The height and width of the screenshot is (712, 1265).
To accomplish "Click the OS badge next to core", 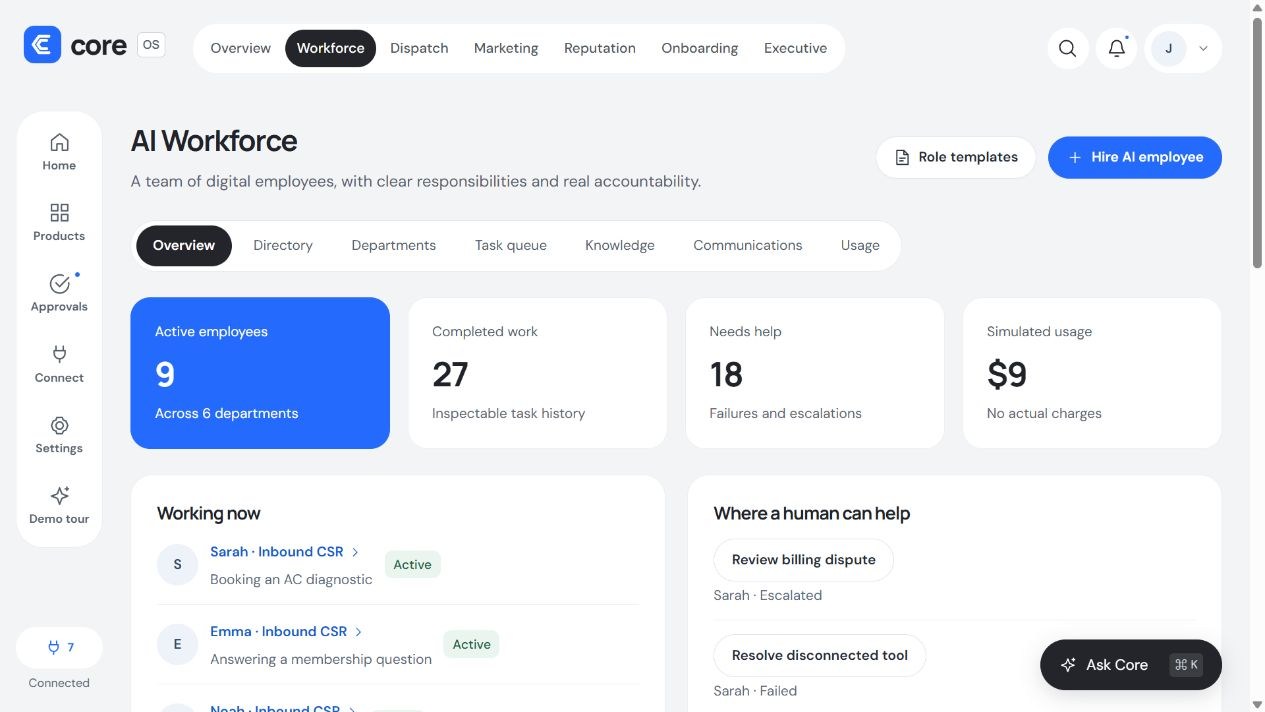I will pyautogui.click(x=151, y=45).
